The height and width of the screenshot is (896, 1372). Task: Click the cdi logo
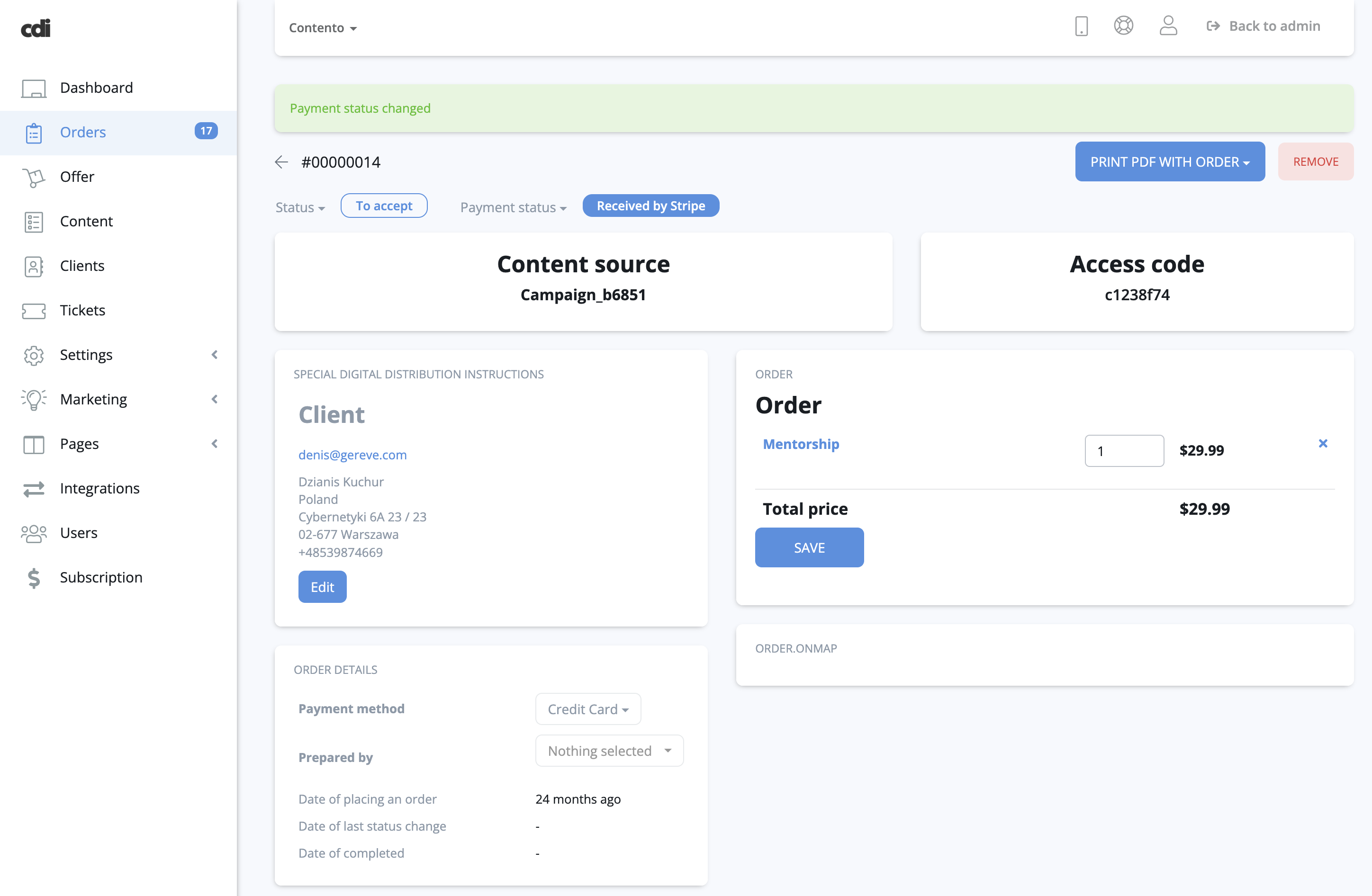36,28
